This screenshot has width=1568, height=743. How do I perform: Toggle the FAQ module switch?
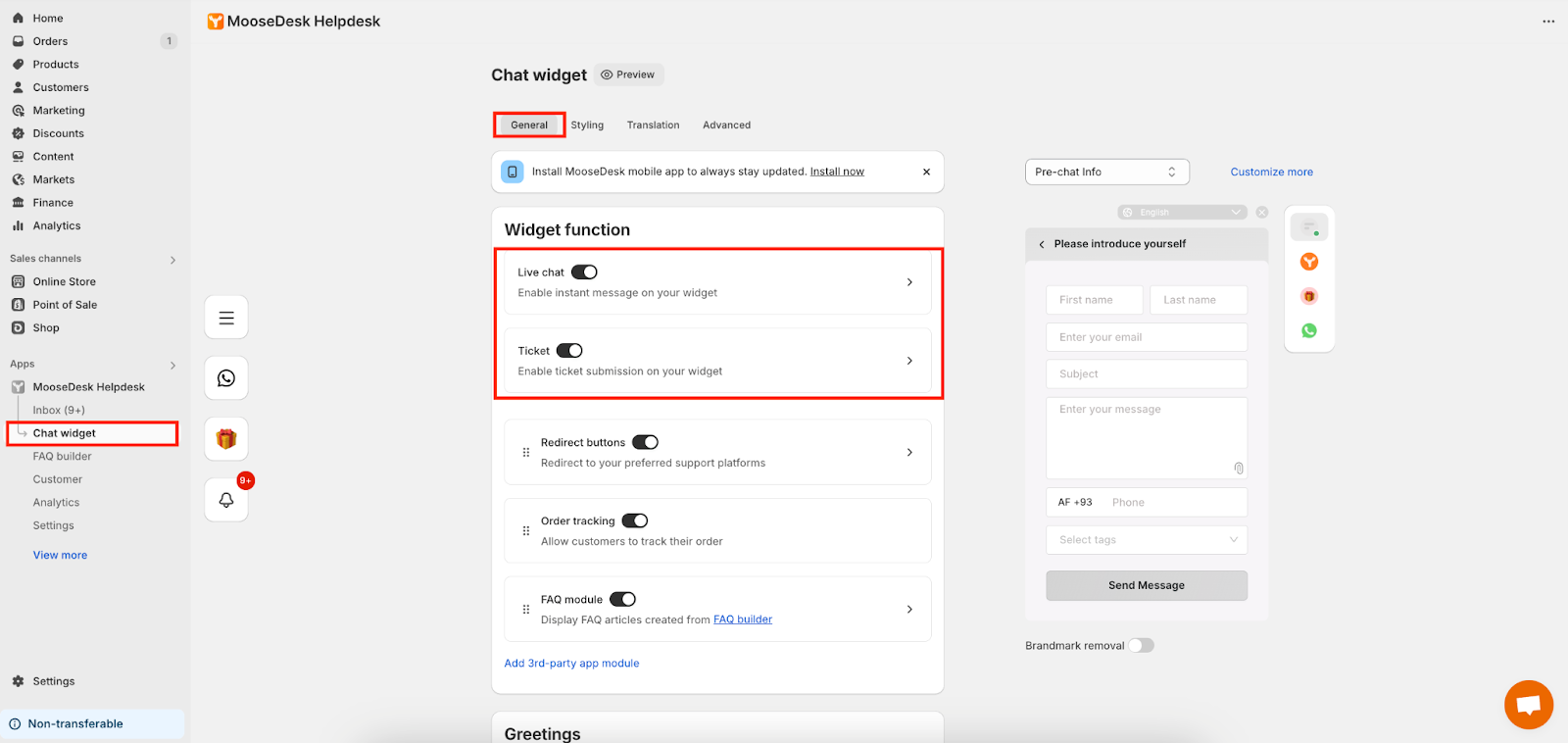point(622,599)
